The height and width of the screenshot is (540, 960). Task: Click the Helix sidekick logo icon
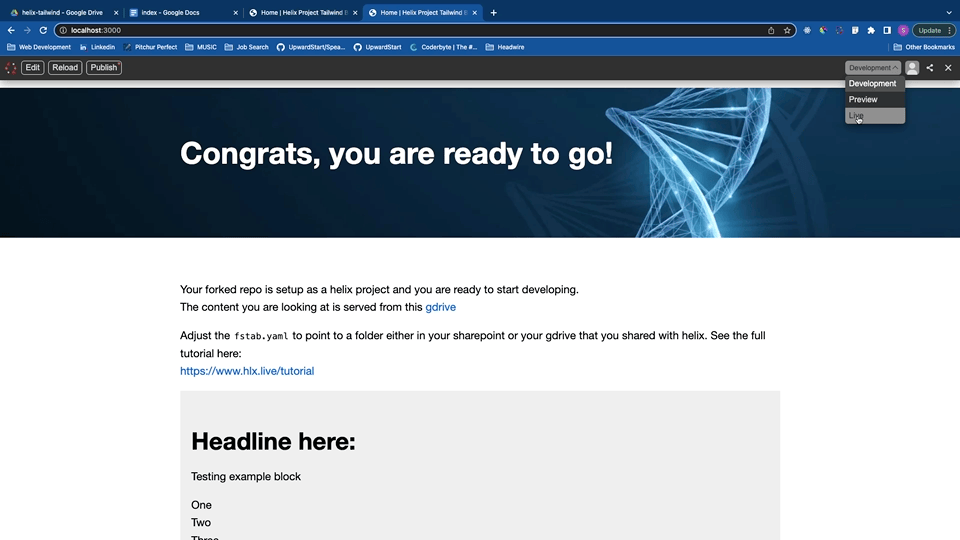pos(11,68)
